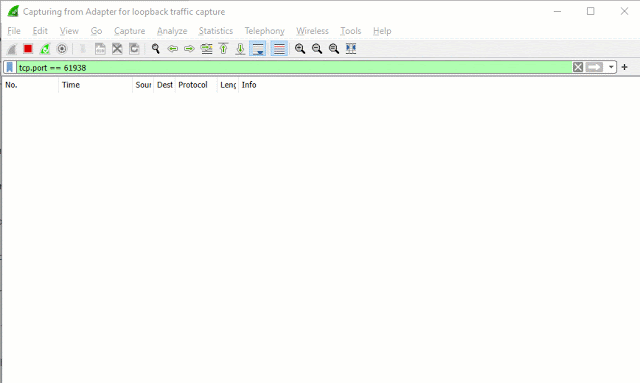This screenshot has width=640, height=383.
Task: Expand display filter history dropdown arrow
Action: click(611, 67)
